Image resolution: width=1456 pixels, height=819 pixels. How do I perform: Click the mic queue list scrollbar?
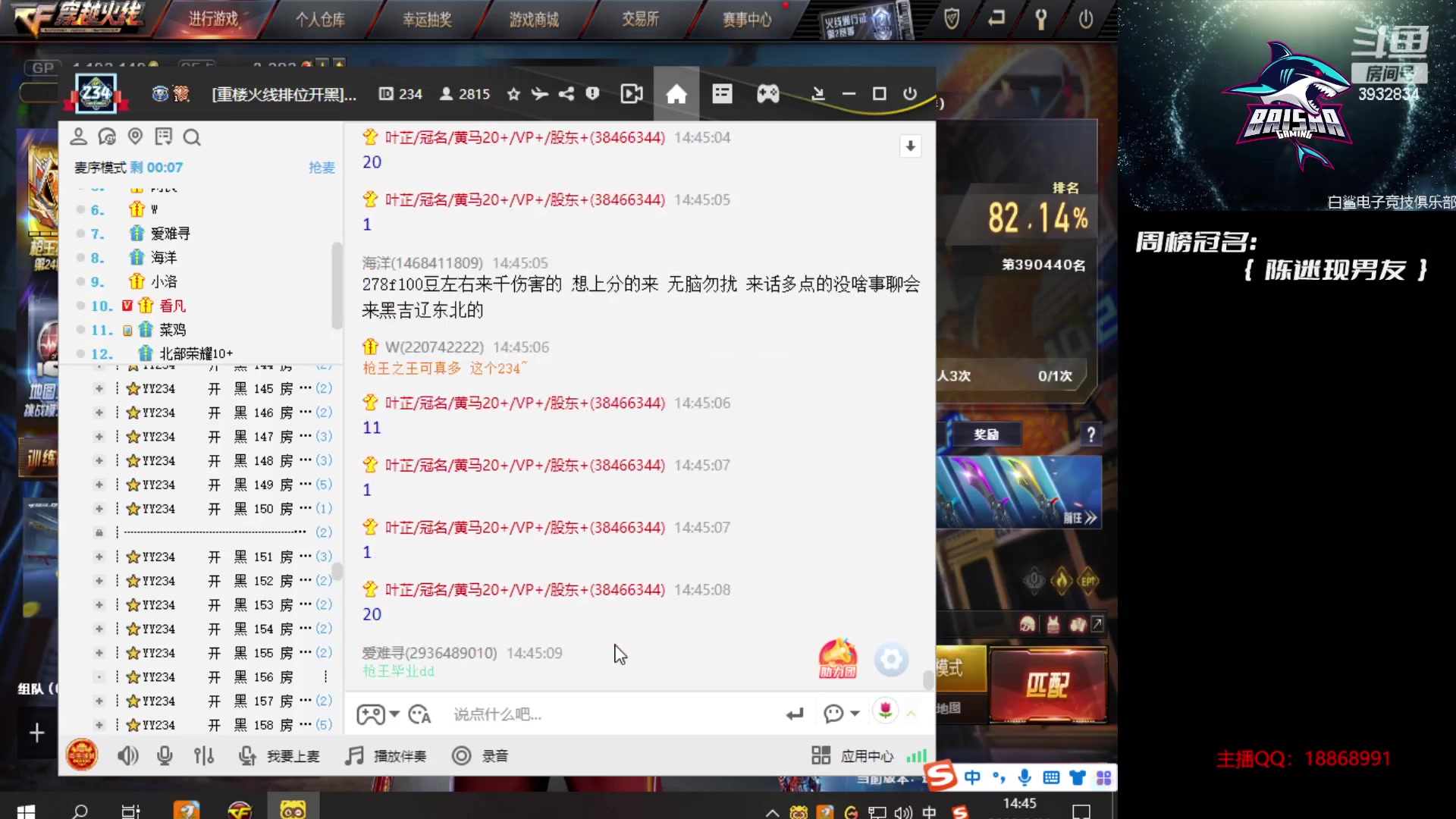(337, 284)
